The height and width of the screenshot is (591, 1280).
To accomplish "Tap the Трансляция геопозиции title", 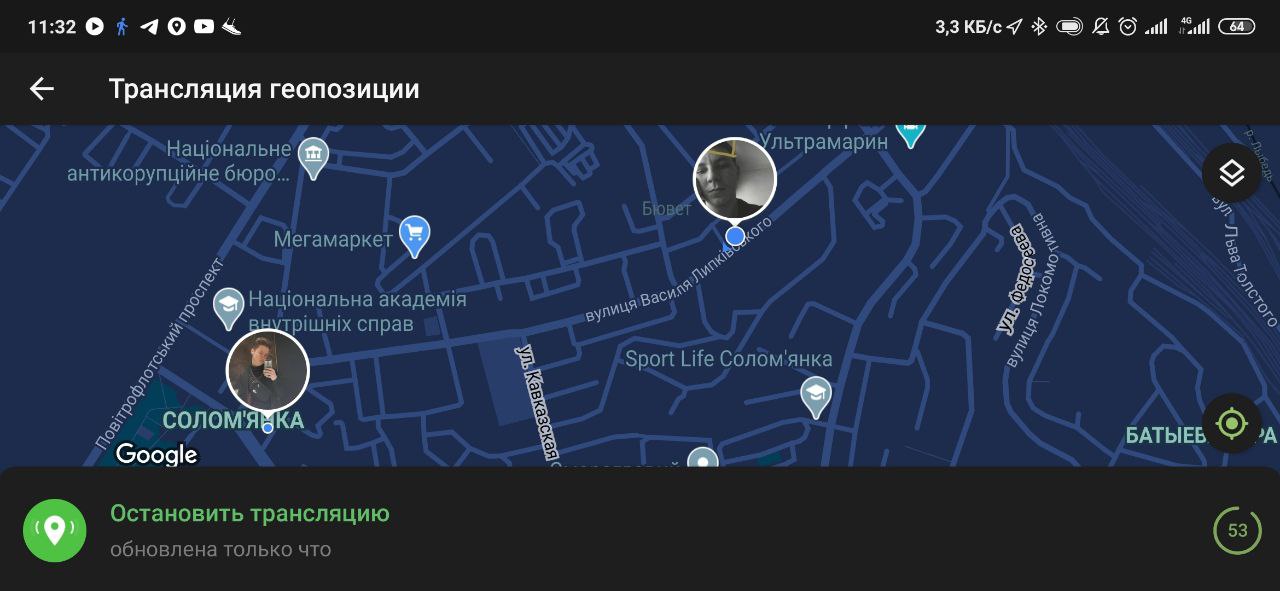I will click(x=264, y=89).
